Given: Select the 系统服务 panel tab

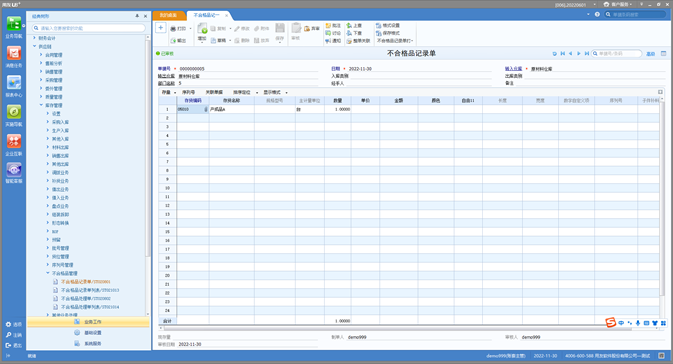Looking at the screenshot, I should tap(88, 343).
